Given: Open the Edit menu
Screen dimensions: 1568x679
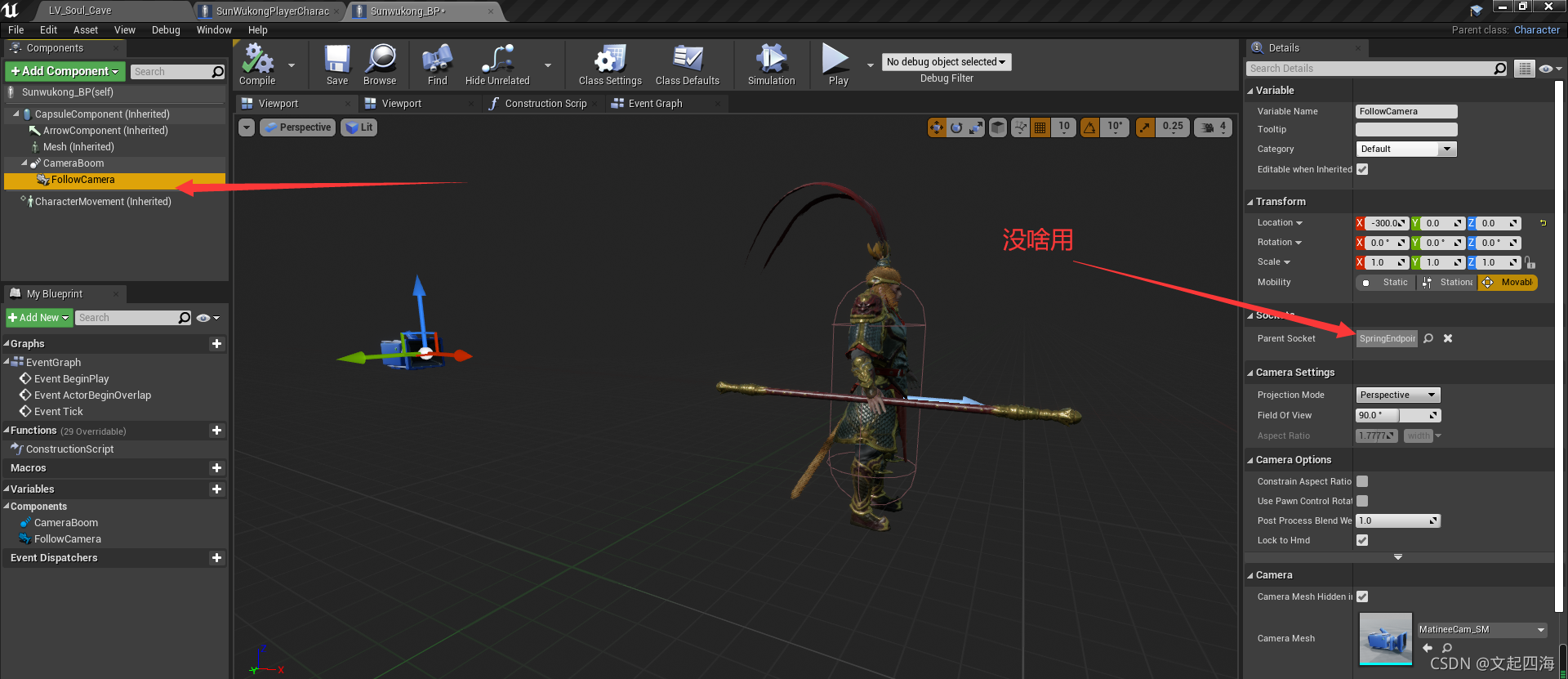Looking at the screenshot, I should click(x=49, y=30).
